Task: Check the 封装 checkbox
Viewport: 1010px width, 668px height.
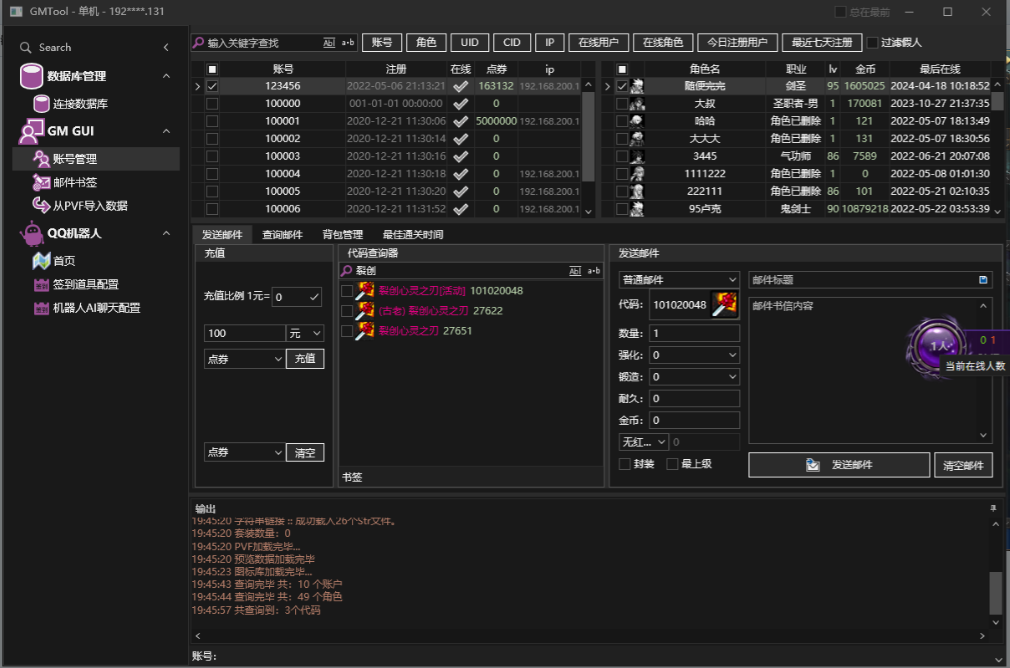Action: 625,464
